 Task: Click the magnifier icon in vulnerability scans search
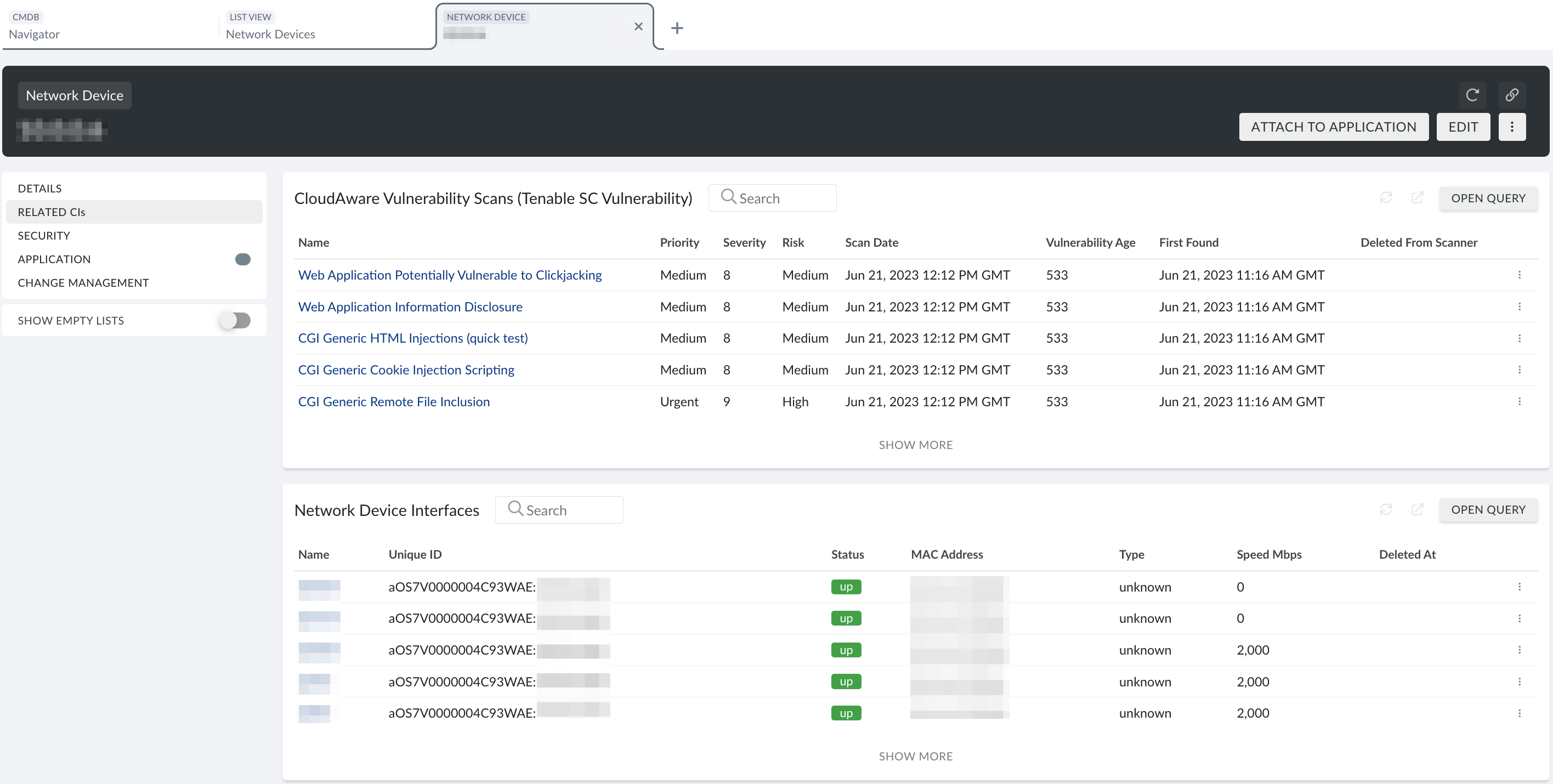click(x=728, y=197)
